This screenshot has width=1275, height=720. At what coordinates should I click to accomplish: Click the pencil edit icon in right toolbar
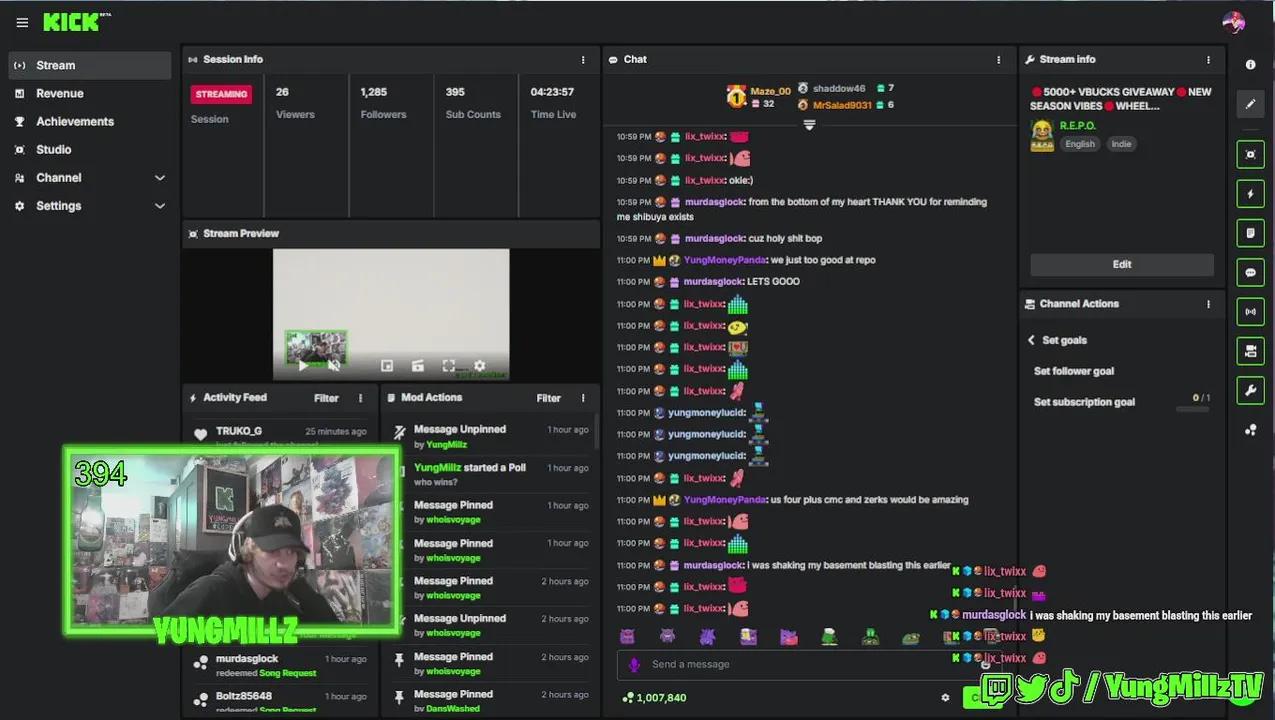coord(1250,103)
